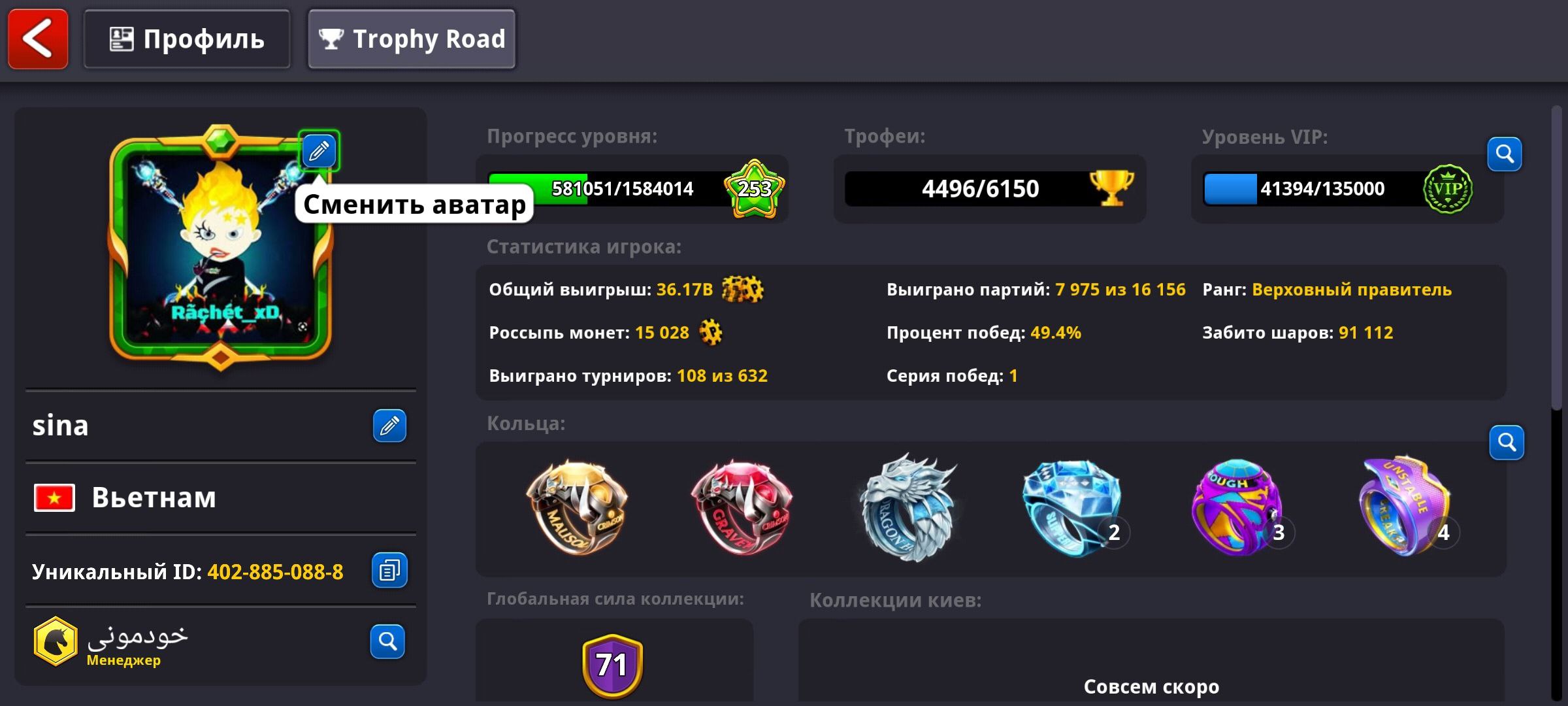1568x706 pixels.
Task: Edit the player name sina
Action: pos(389,426)
